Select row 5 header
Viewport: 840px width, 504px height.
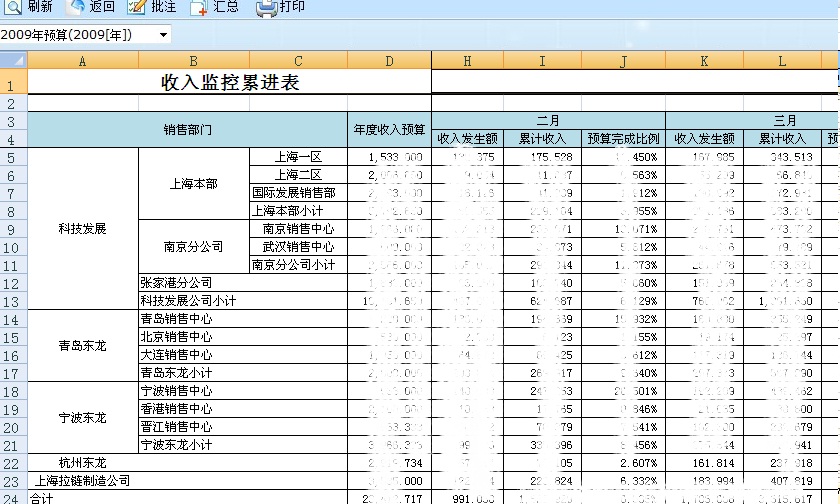pos(13,157)
